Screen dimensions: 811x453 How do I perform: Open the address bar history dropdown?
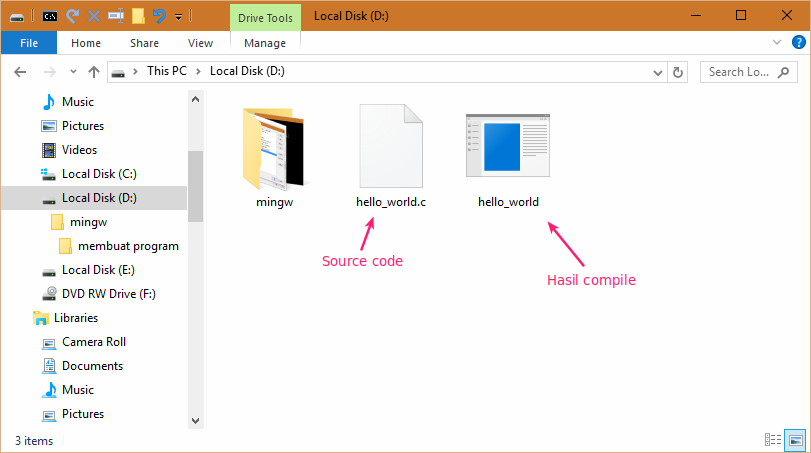[658, 72]
